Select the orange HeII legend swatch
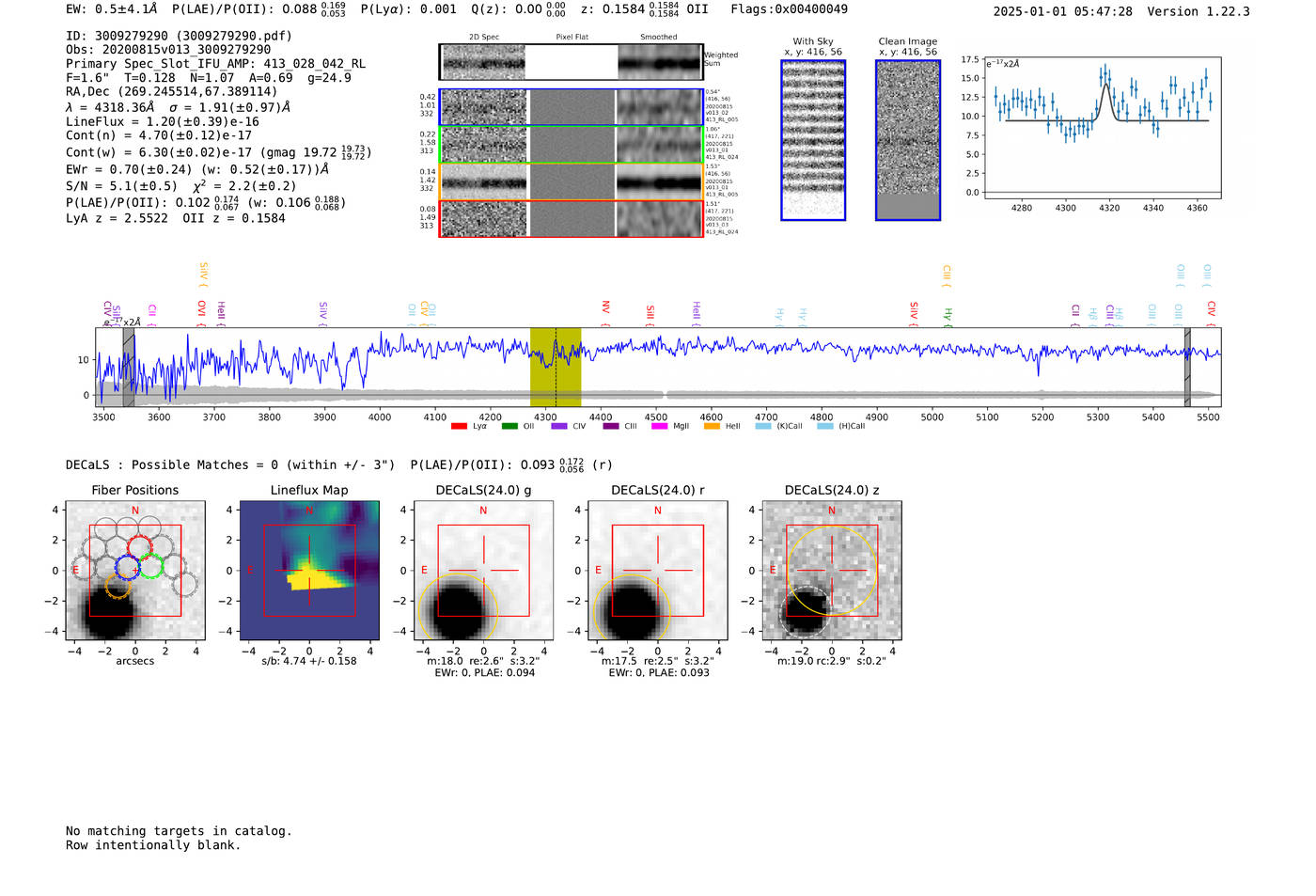Viewport: 1316px width, 896px height. [x=712, y=426]
